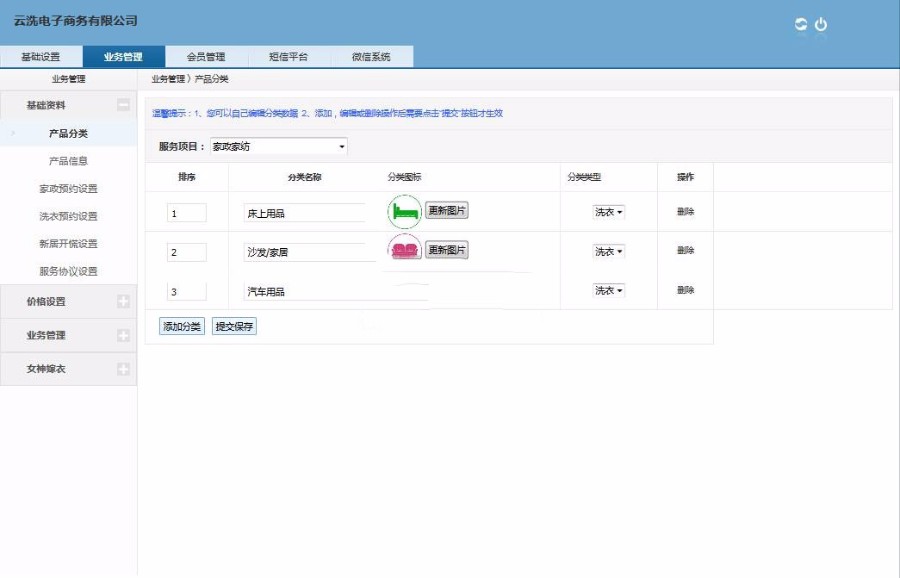Click the 业务管理〉产品分类 breadcrumb
Screen dimensions: 900x578
pos(190,79)
